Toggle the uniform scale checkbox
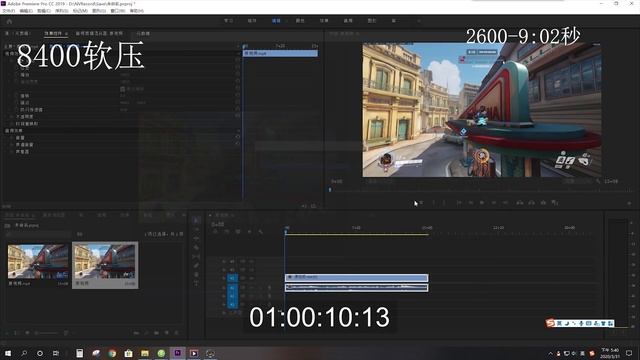 (122, 89)
